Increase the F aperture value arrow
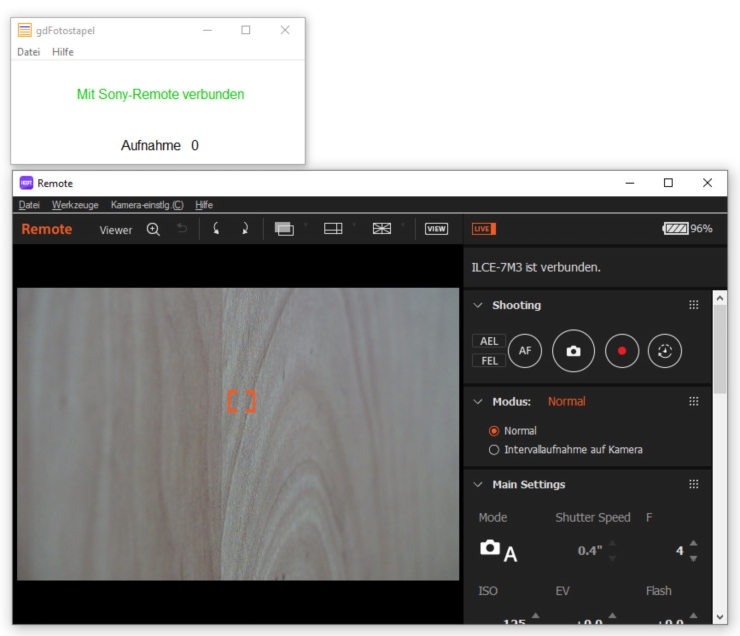Viewport: 740px width, 636px height. tap(694, 544)
